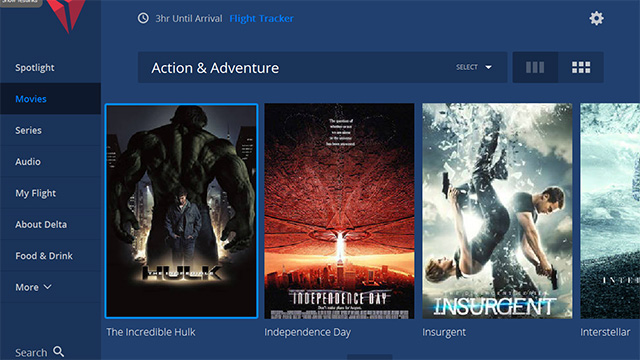Open the Insurgent movie poster

(497, 211)
